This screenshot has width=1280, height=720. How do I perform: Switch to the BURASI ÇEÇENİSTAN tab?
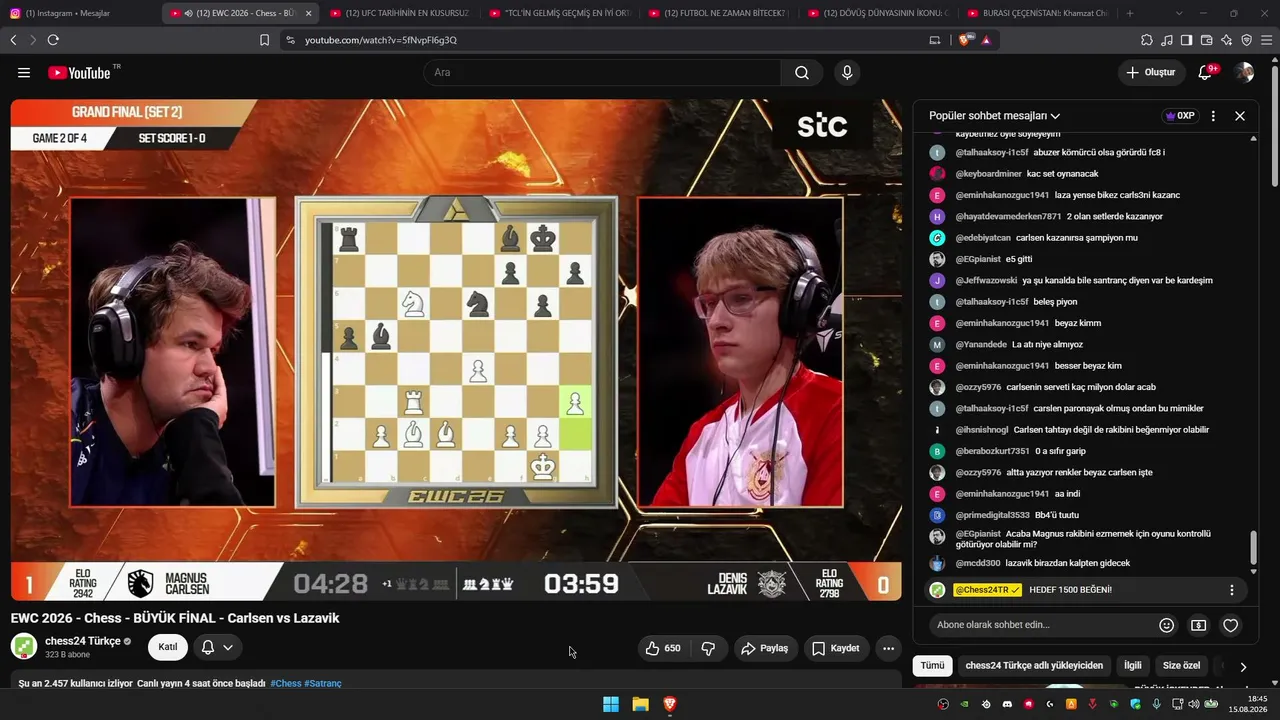1037,13
